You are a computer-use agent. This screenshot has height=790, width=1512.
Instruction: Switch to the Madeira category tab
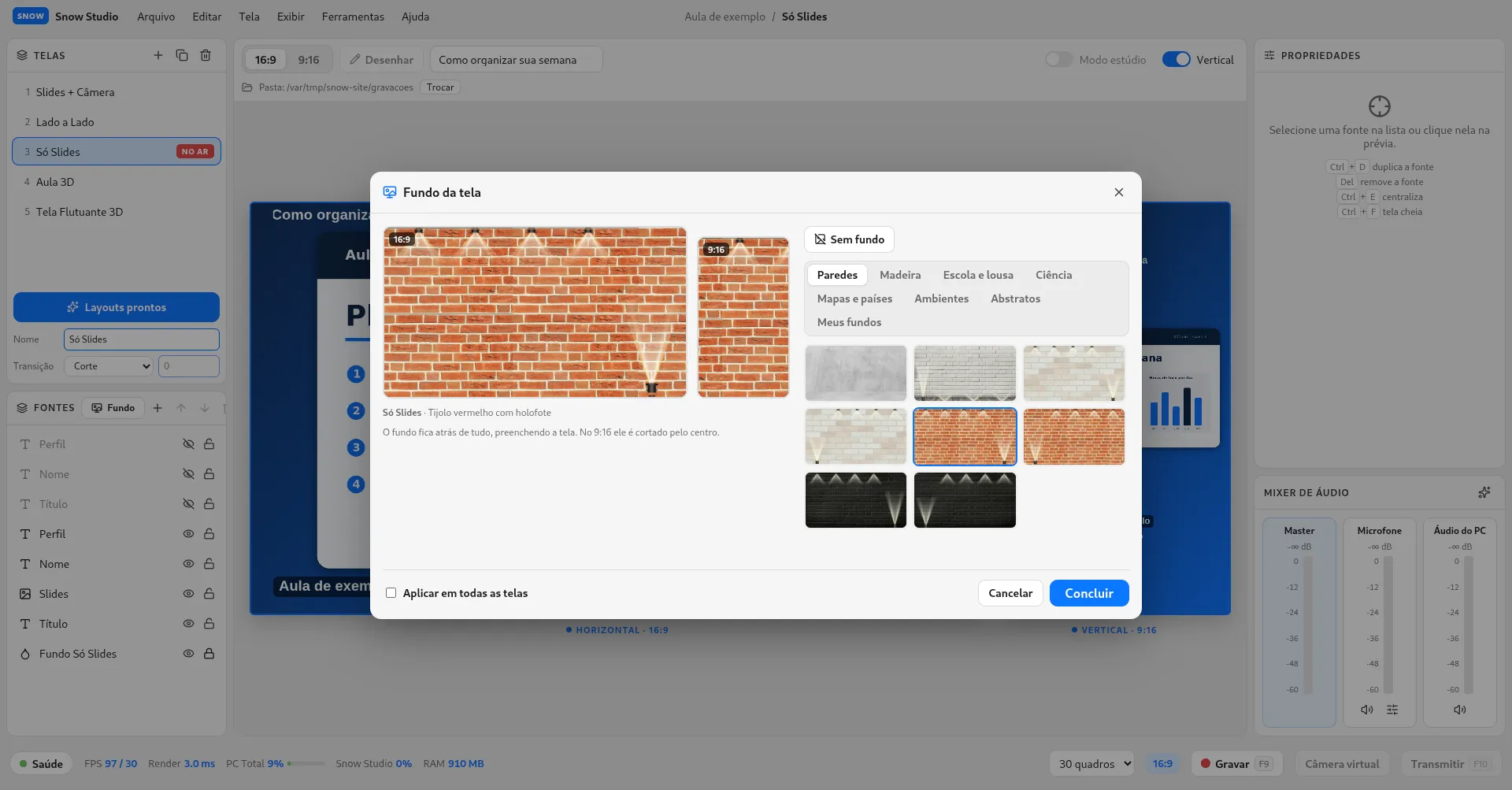pyautogui.click(x=900, y=275)
